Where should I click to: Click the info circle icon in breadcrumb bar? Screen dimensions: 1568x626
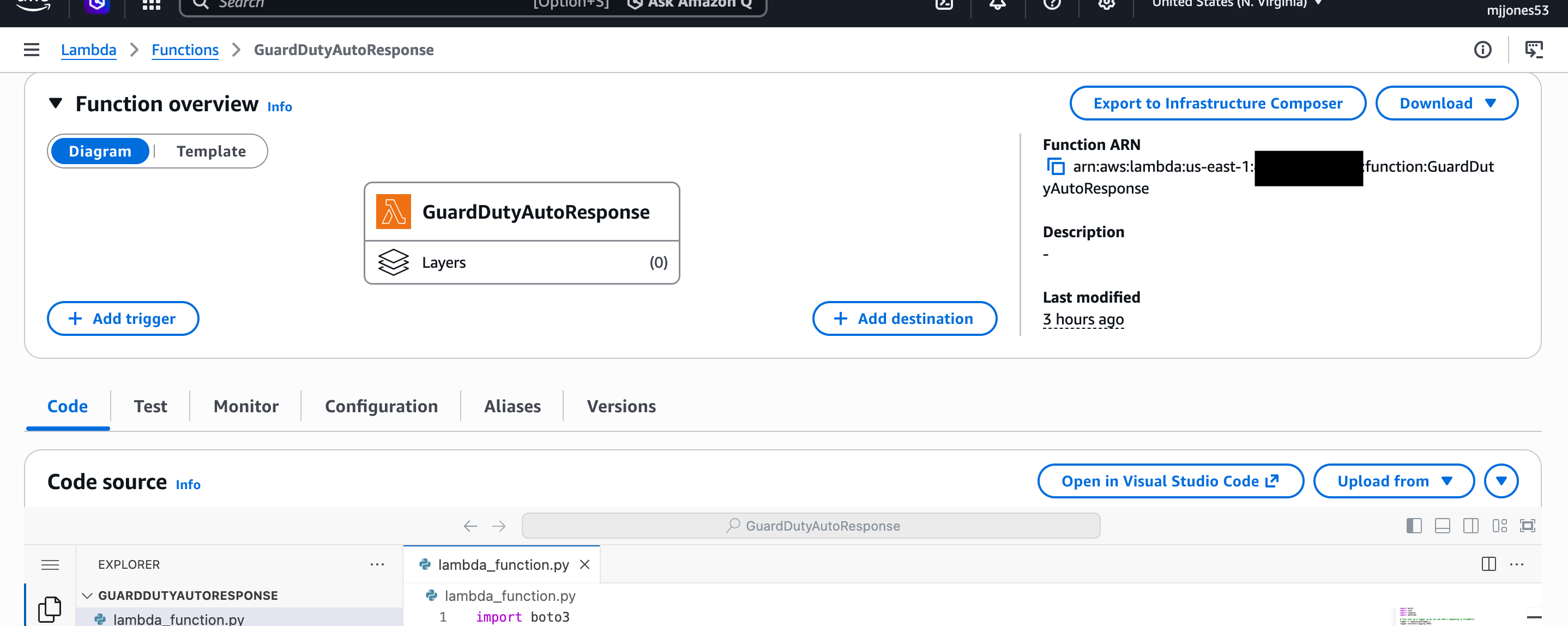click(x=1482, y=50)
